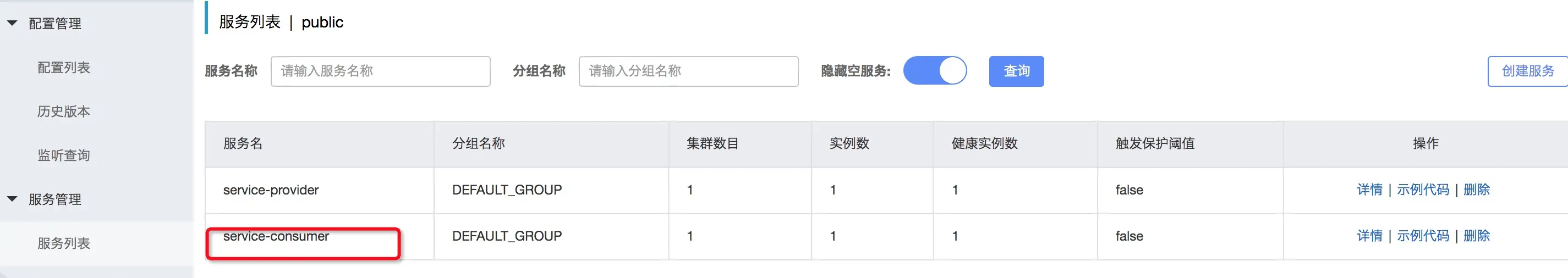
Task: Focus the 分组名称 input field
Action: pos(688,71)
